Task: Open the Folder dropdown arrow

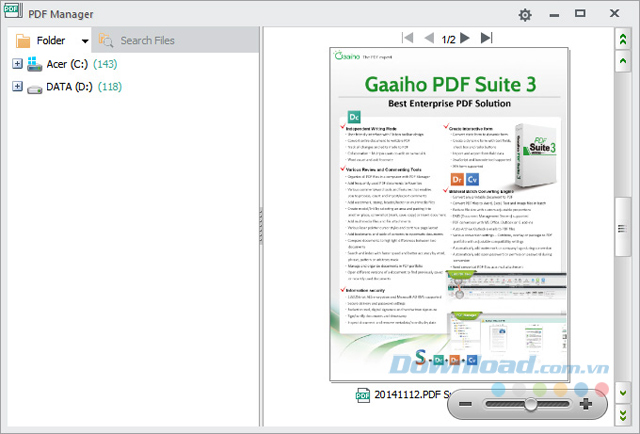Action: tap(85, 41)
